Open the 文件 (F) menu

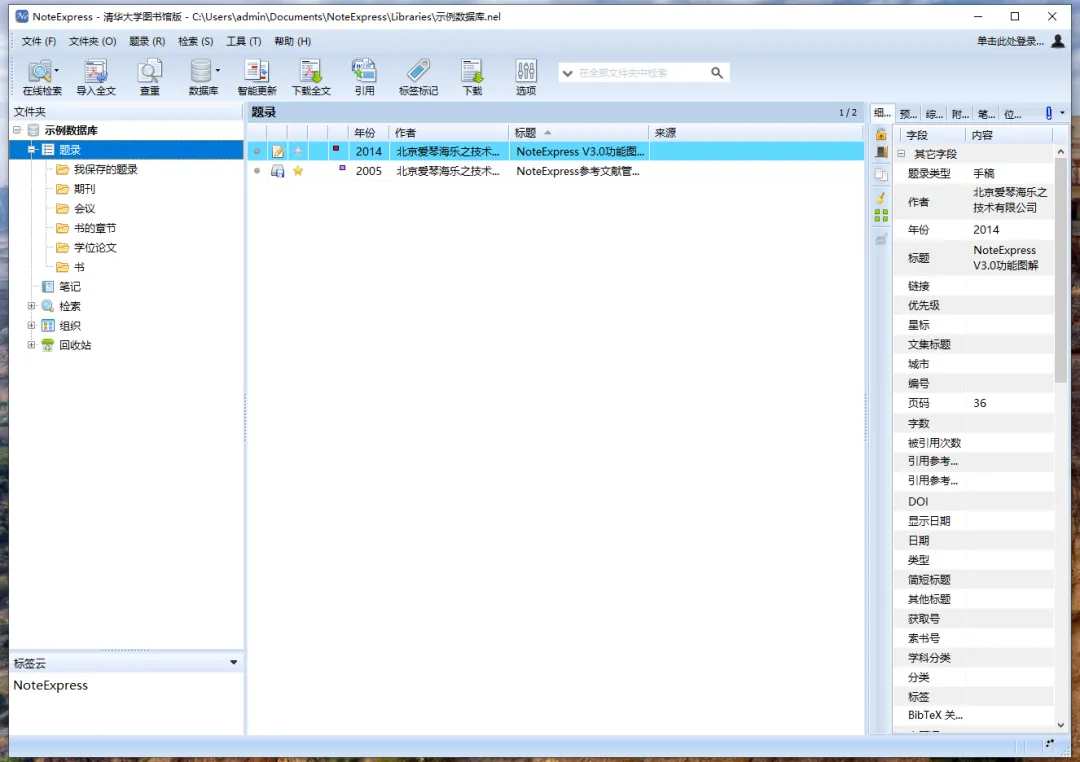[x=39, y=41]
